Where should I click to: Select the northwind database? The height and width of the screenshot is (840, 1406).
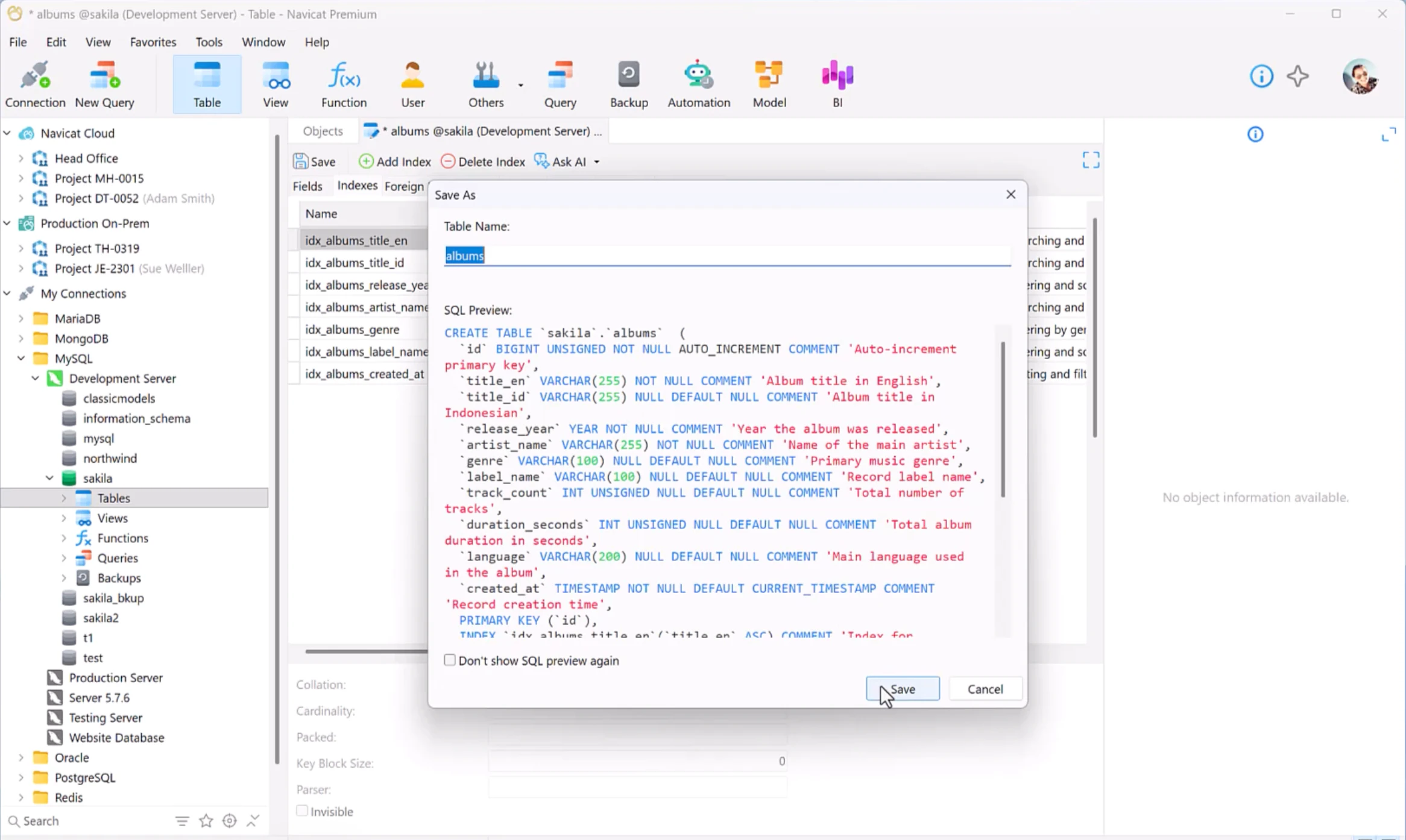[110, 458]
